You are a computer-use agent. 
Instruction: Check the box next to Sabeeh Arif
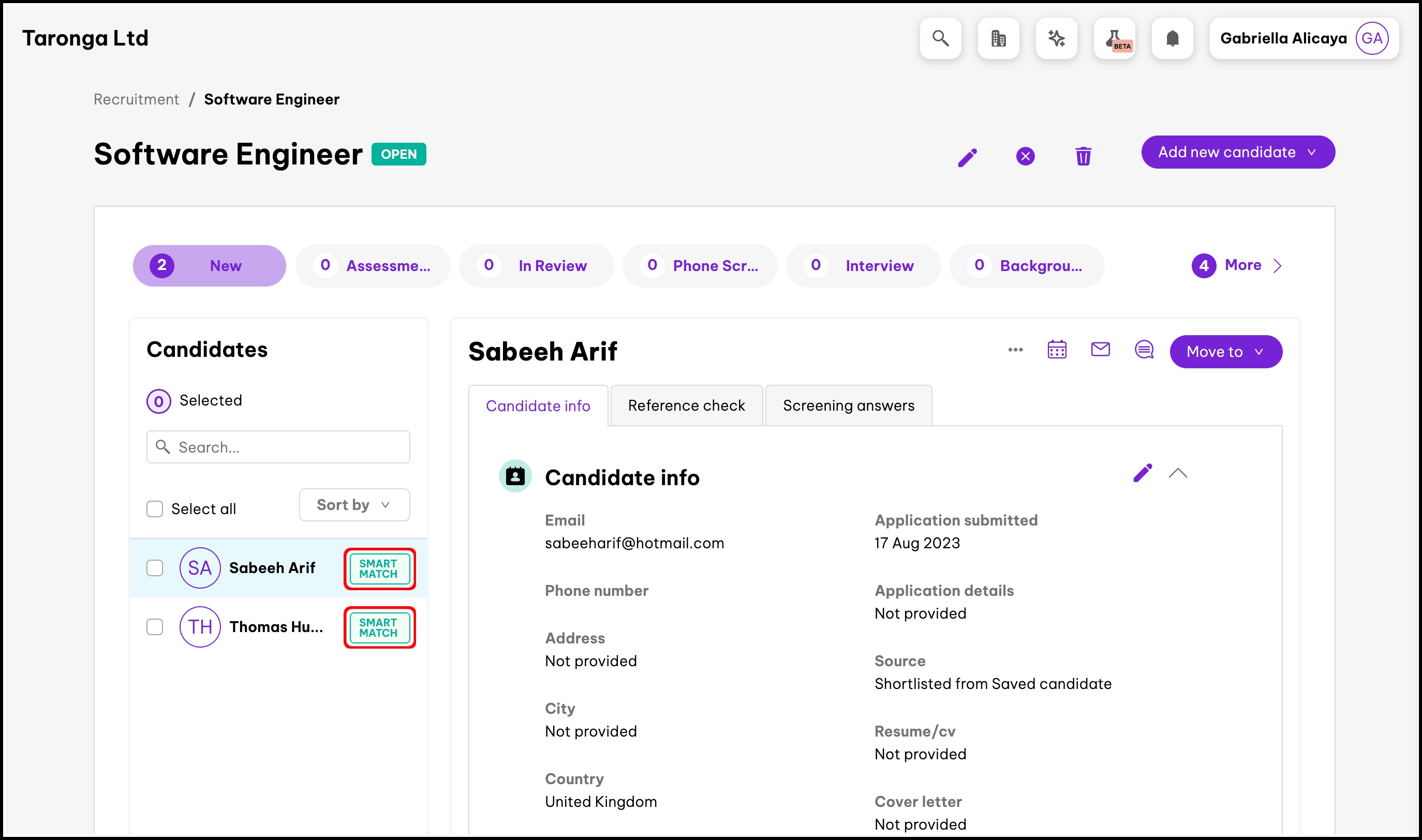(155, 568)
